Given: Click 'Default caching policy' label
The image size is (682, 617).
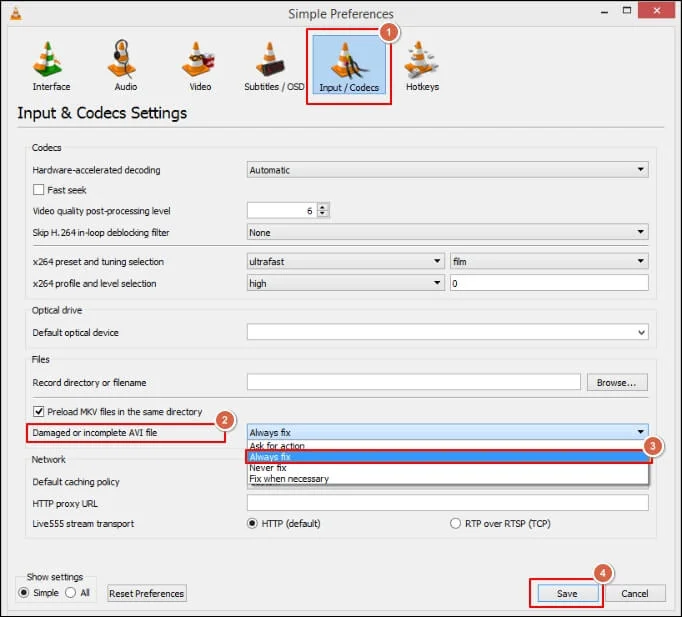Looking at the screenshot, I should (x=76, y=481).
